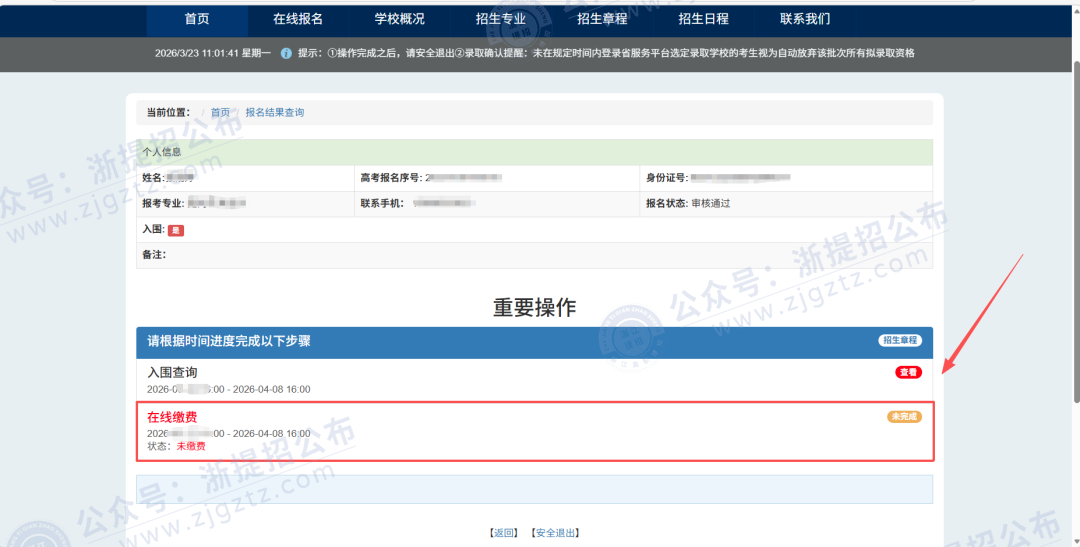Open 在线报名 in the navigation bar
Image resolution: width=1080 pixels, height=547 pixels.
[x=298, y=19]
